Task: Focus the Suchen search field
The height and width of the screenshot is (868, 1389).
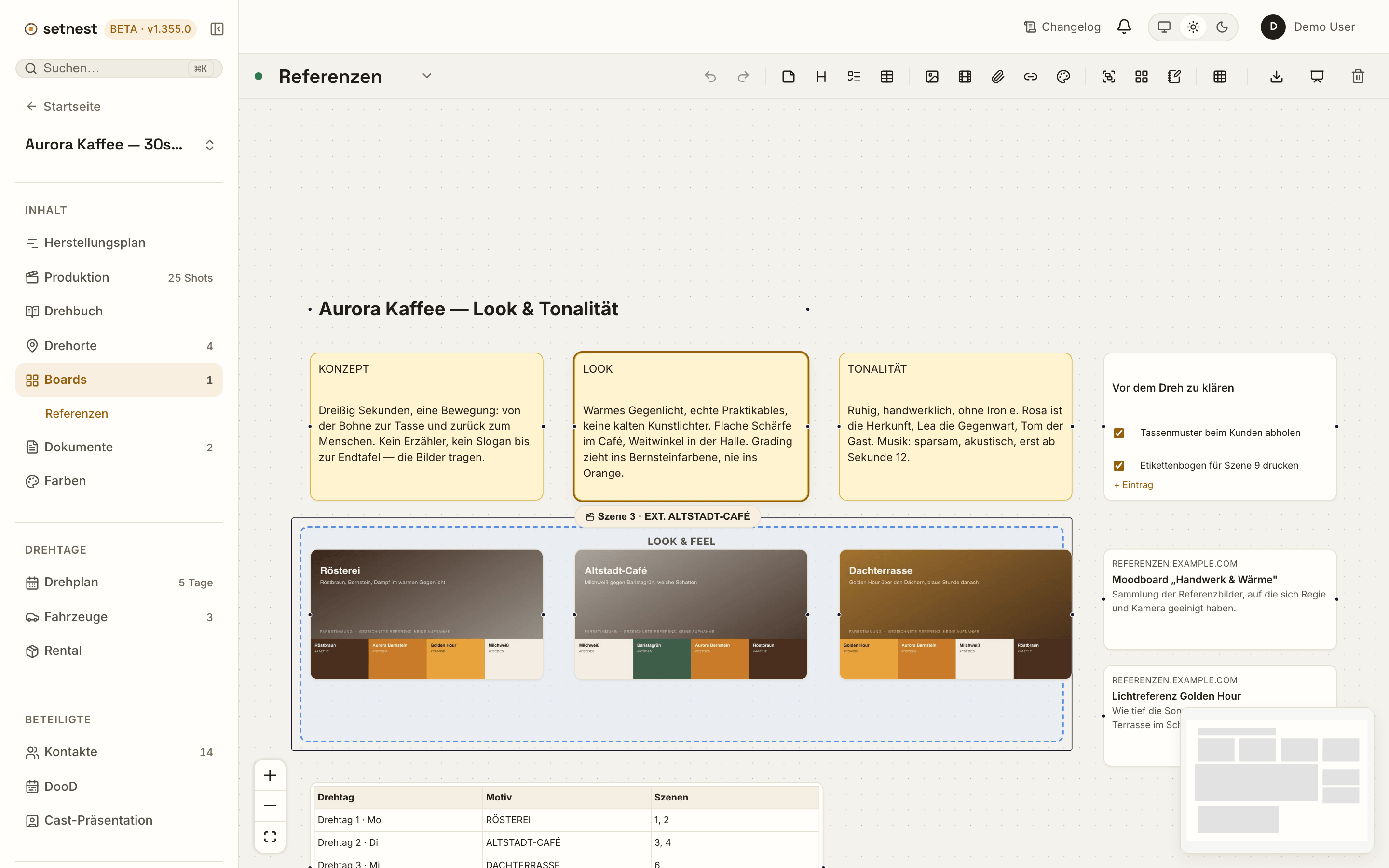Action: 119,68
